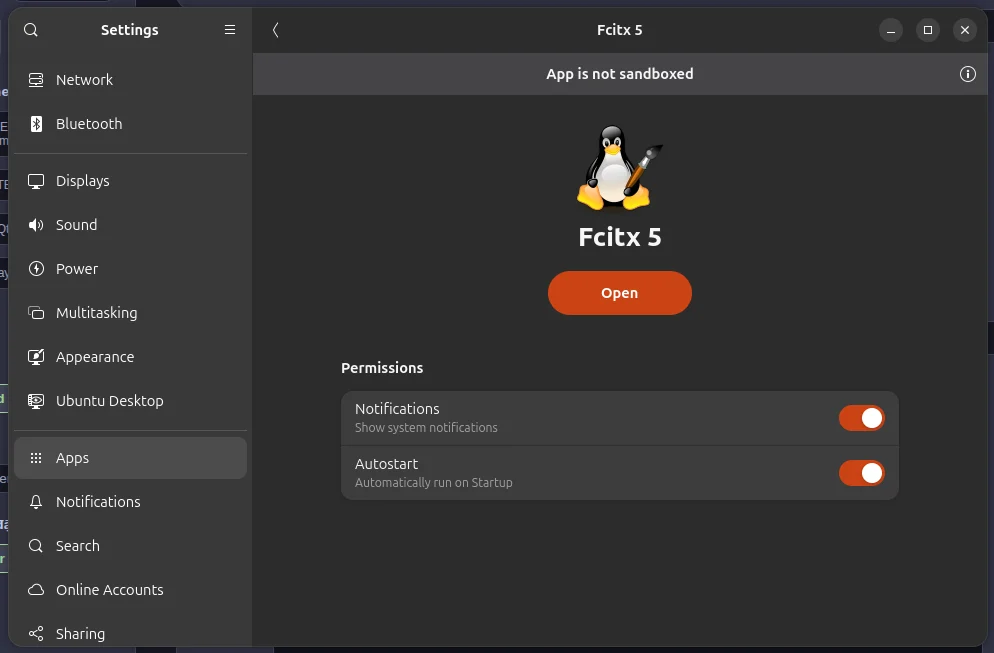Viewport: 994px width, 653px height.
Task: Open the Settings hamburger menu
Action: tap(229, 30)
